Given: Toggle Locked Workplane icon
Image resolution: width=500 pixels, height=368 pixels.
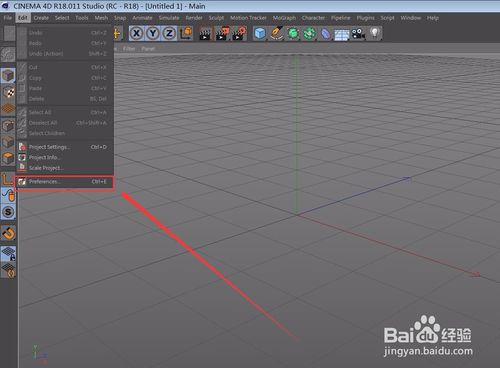Looking at the screenshot, I should pyautogui.click(x=8, y=254).
